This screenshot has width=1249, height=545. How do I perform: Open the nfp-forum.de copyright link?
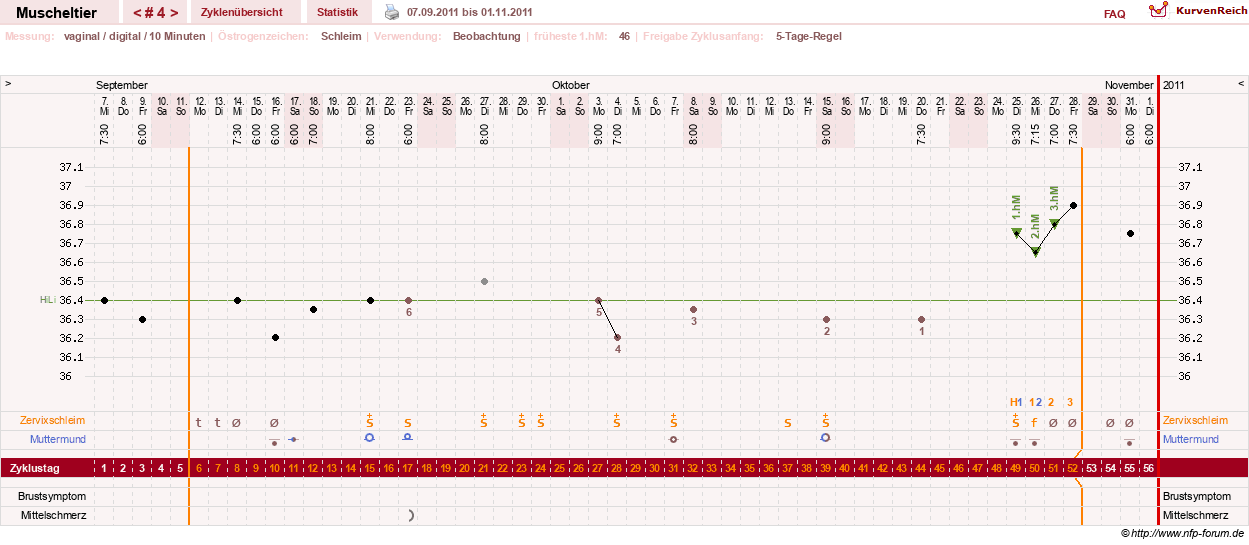pyautogui.click(x=1182, y=533)
